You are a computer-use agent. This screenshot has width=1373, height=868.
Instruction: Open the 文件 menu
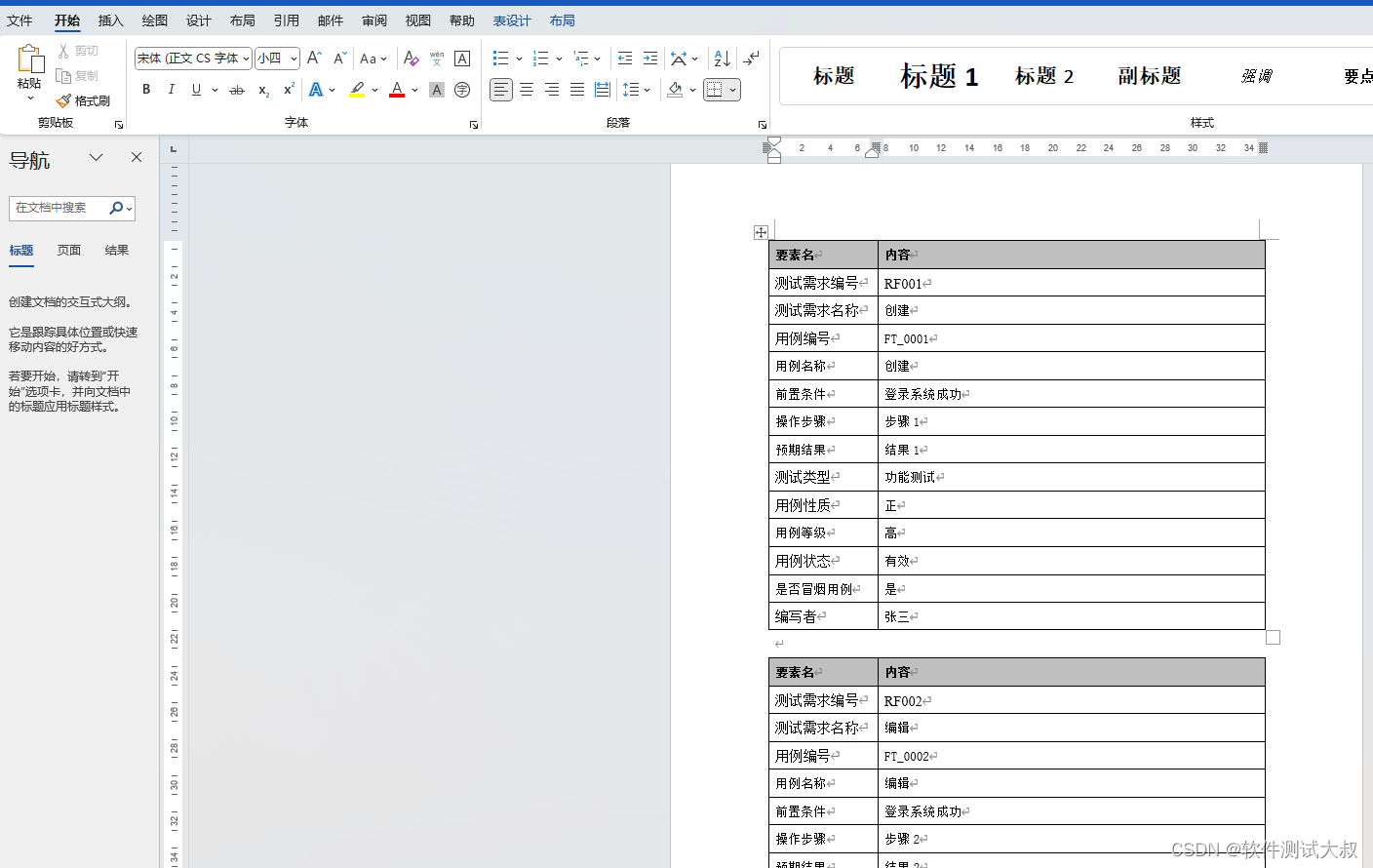point(20,20)
